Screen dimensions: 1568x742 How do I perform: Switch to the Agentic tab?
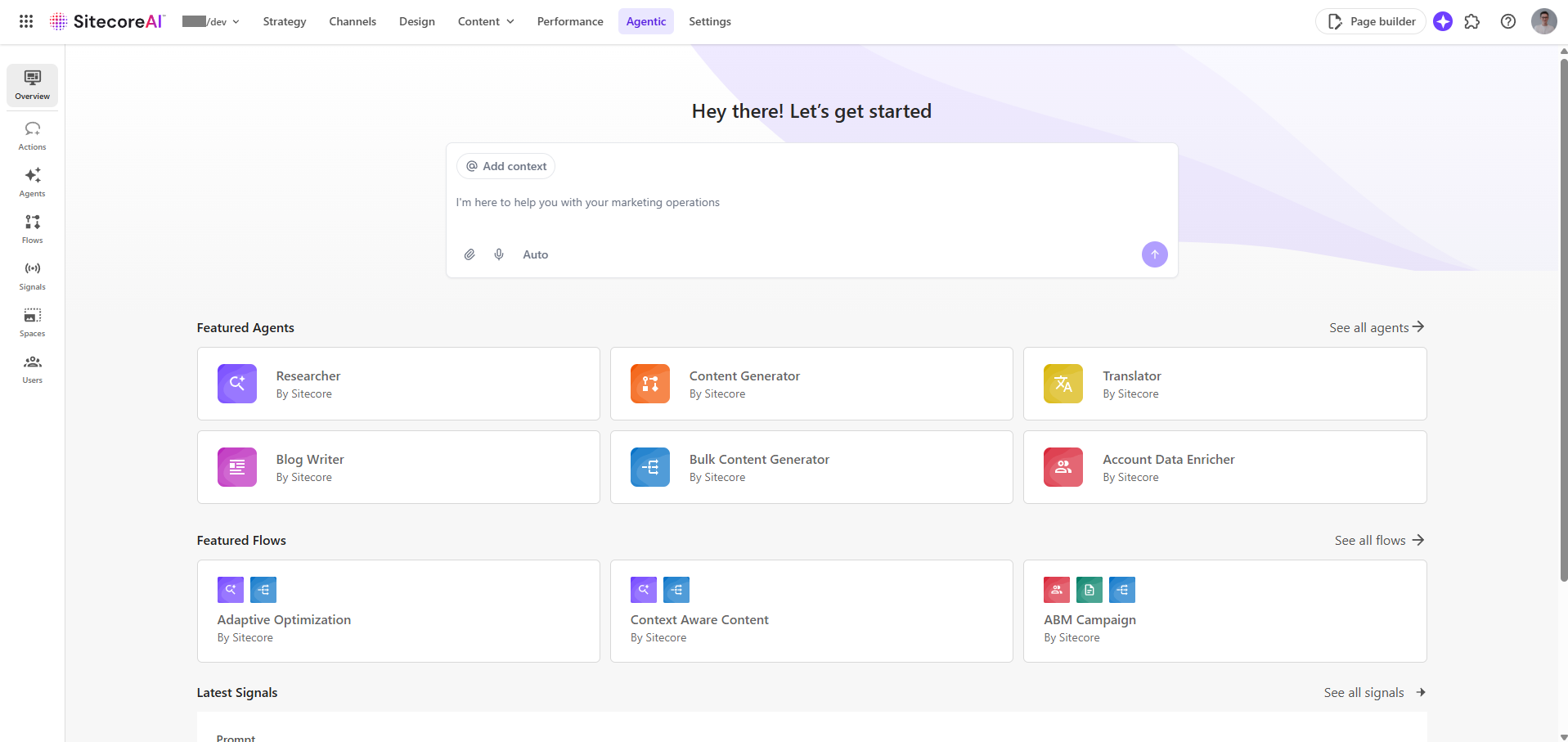646,21
